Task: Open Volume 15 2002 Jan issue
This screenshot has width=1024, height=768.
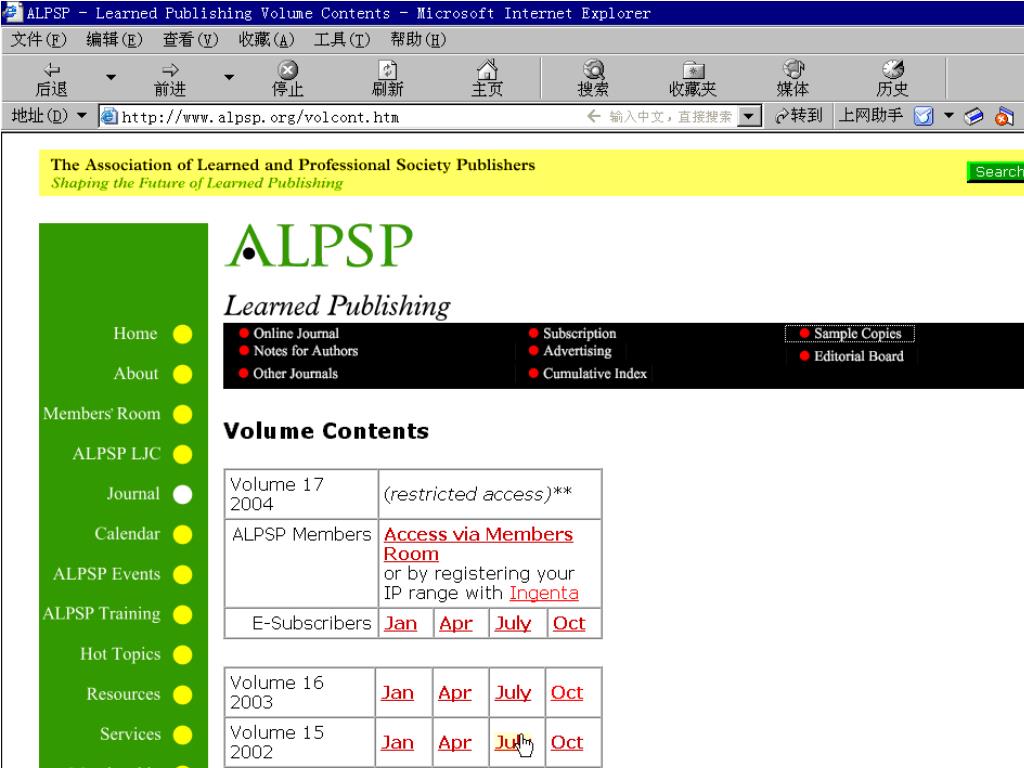Action: point(397,743)
